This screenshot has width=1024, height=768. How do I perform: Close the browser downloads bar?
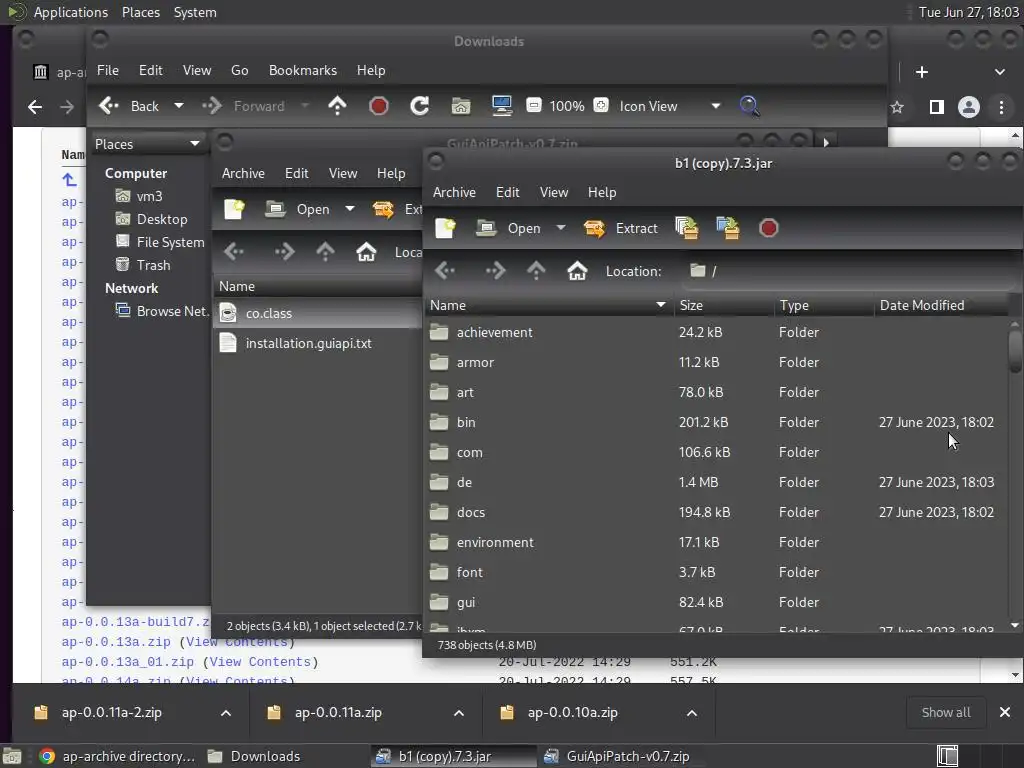(x=1004, y=712)
